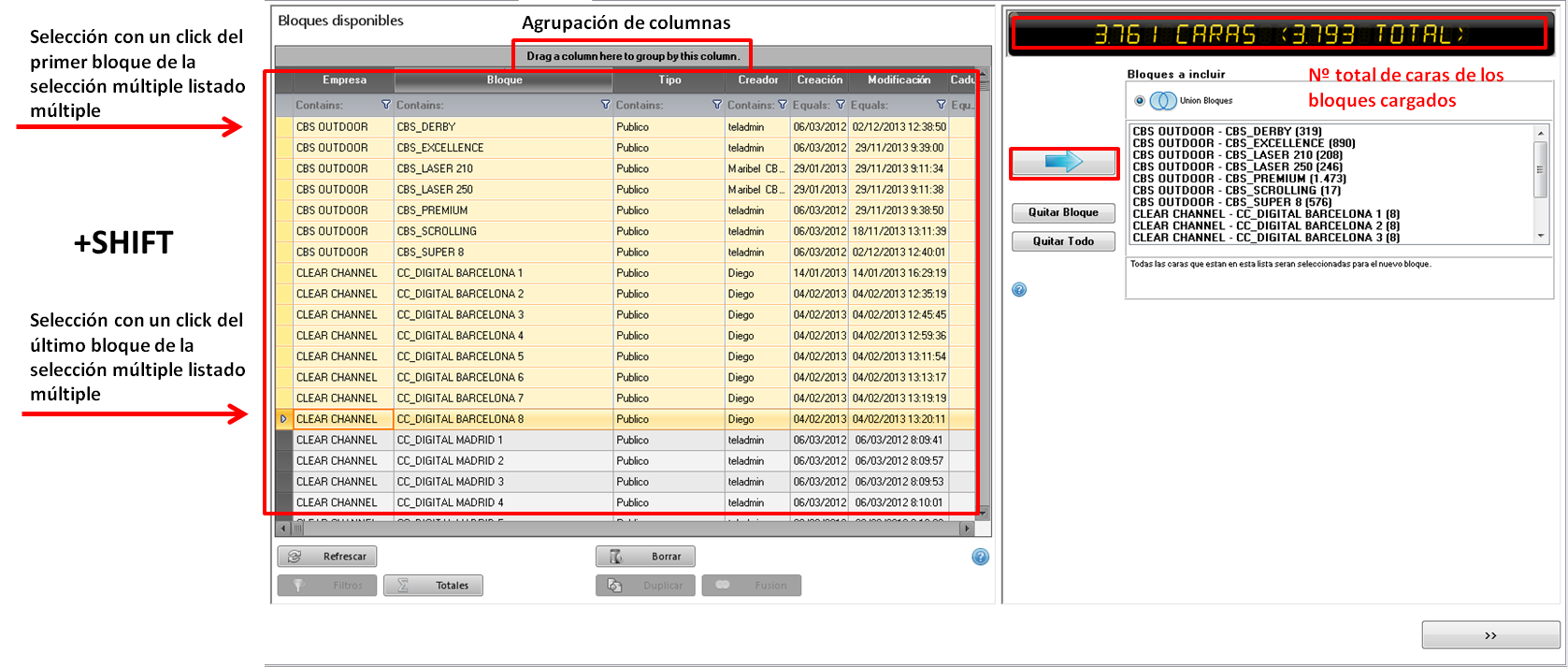Click filter funnel icon in Empresa column
This screenshot has height=667, width=1568.
click(386, 105)
